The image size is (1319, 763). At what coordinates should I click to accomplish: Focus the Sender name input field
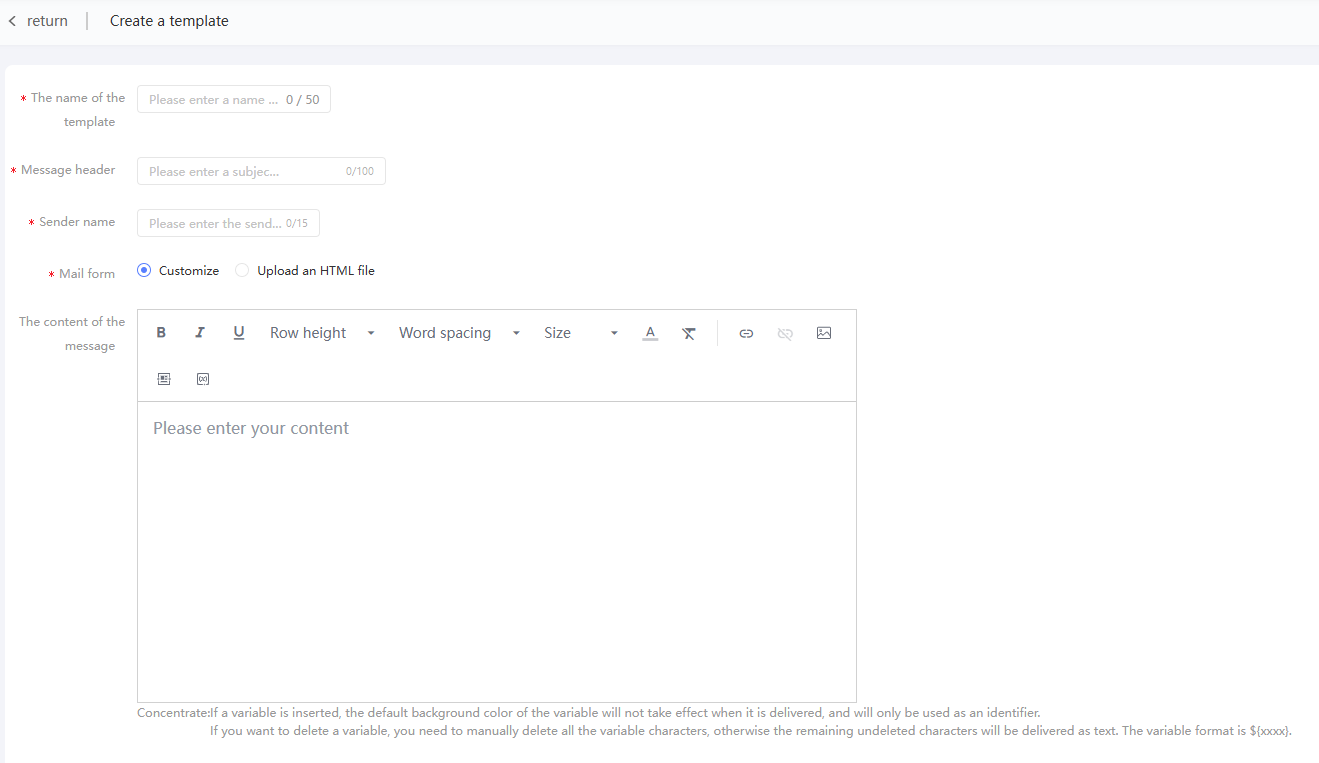point(228,223)
